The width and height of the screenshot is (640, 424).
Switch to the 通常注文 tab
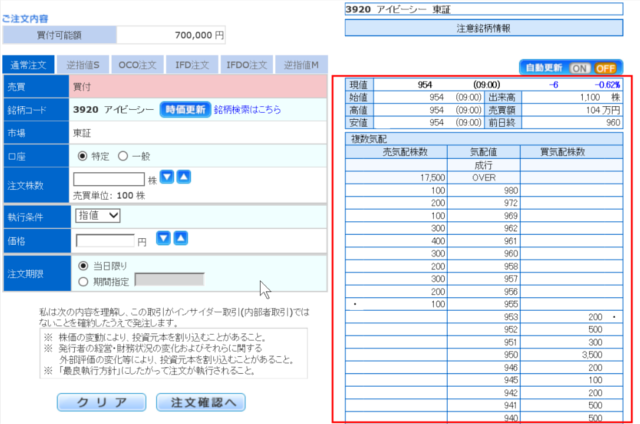[28, 65]
